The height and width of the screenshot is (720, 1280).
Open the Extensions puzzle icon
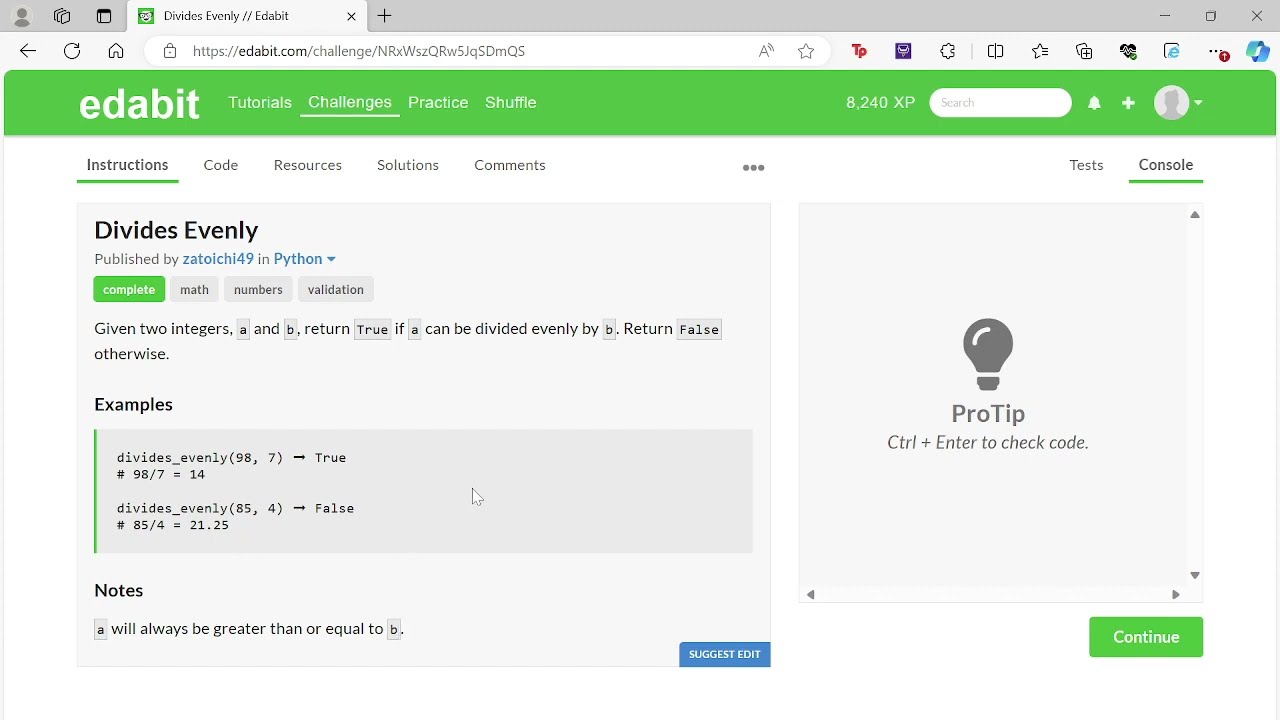point(948,51)
